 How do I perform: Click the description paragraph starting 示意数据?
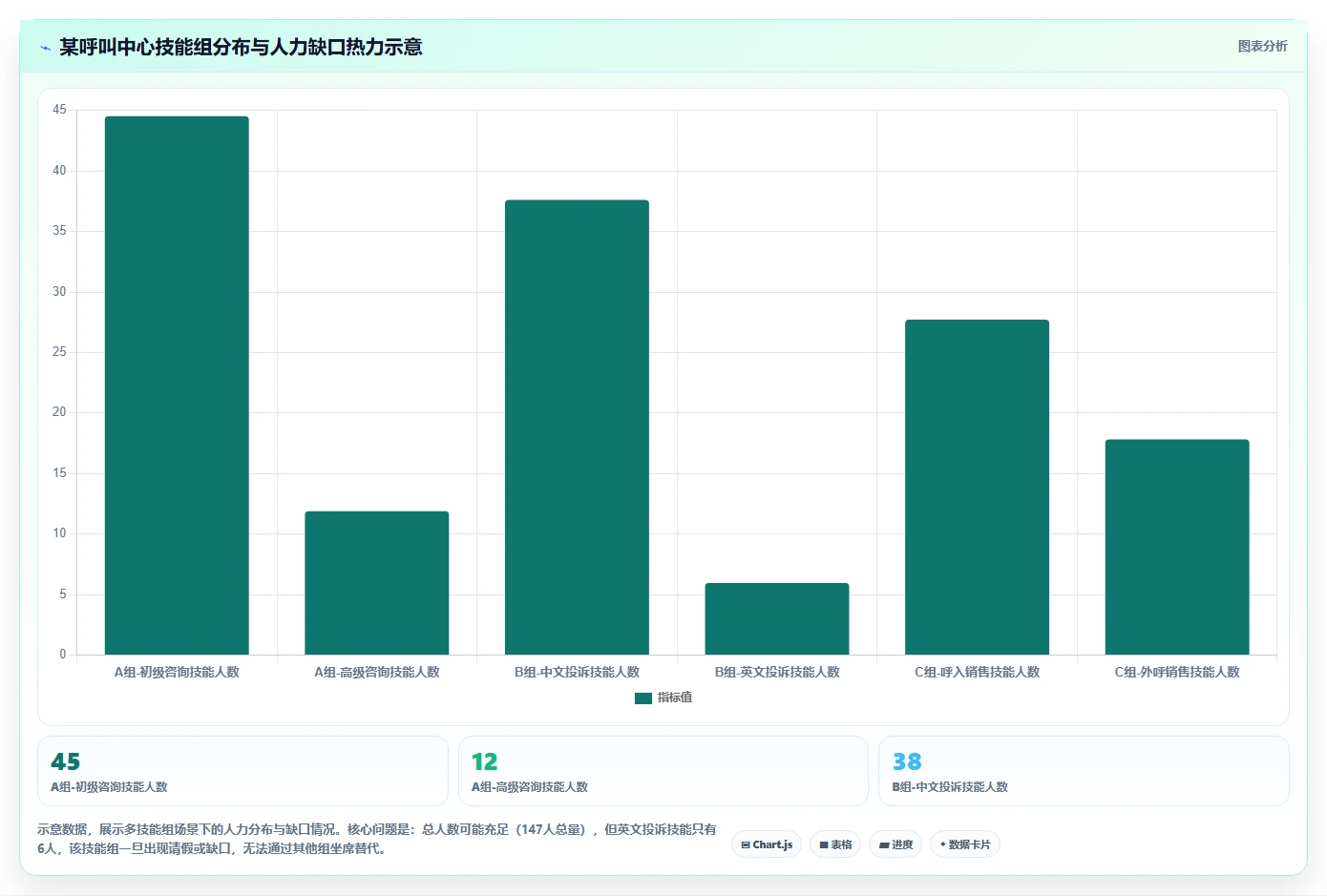pos(377,839)
